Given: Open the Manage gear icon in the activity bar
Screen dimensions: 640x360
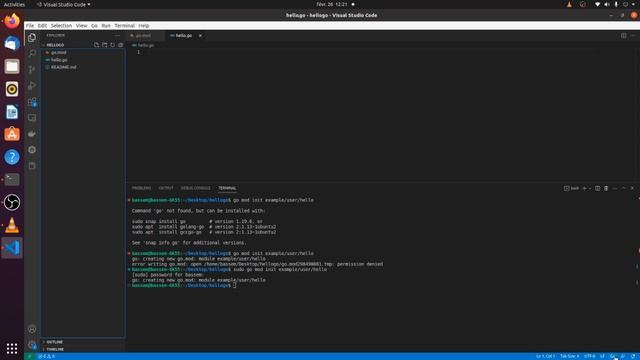Looking at the screenshot, I should point(32,345).
